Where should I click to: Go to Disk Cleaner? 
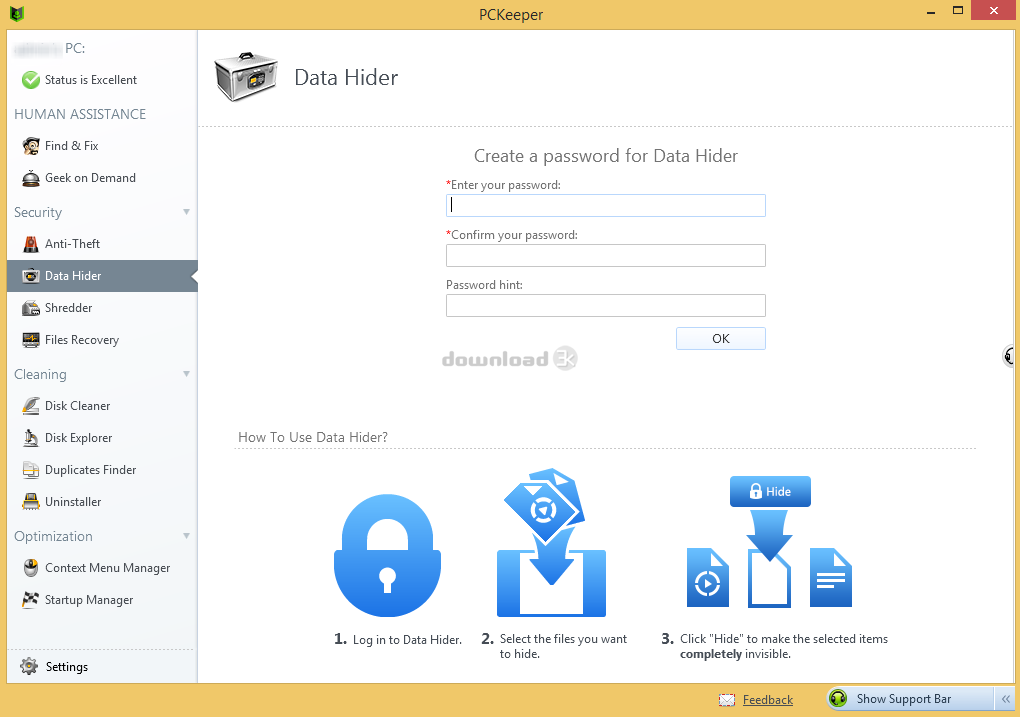(x=102, y=406)
